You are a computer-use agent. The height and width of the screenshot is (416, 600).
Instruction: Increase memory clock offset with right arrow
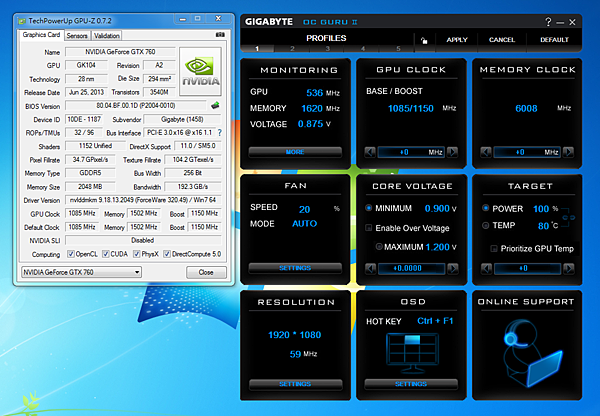568,152
